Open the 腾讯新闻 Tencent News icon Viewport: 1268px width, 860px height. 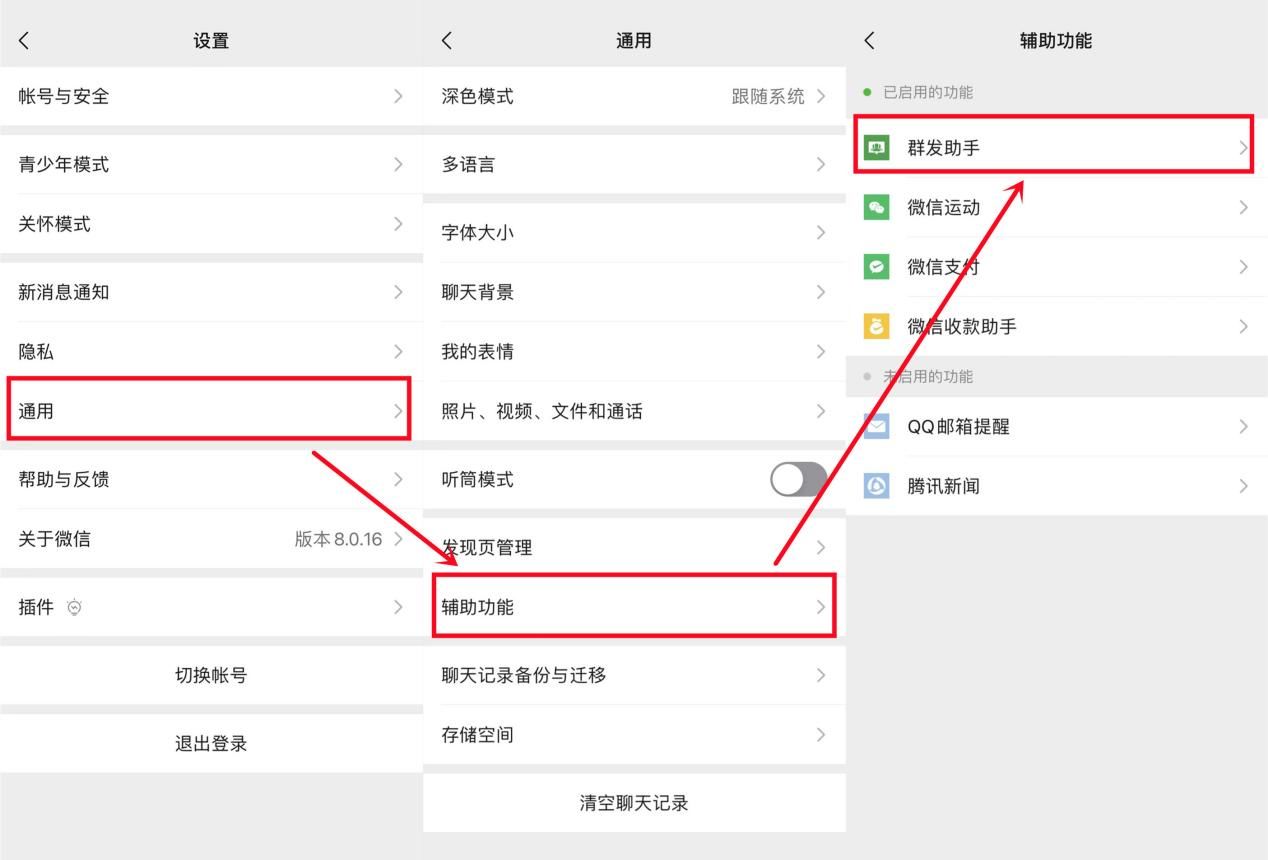tap(875, 486)
